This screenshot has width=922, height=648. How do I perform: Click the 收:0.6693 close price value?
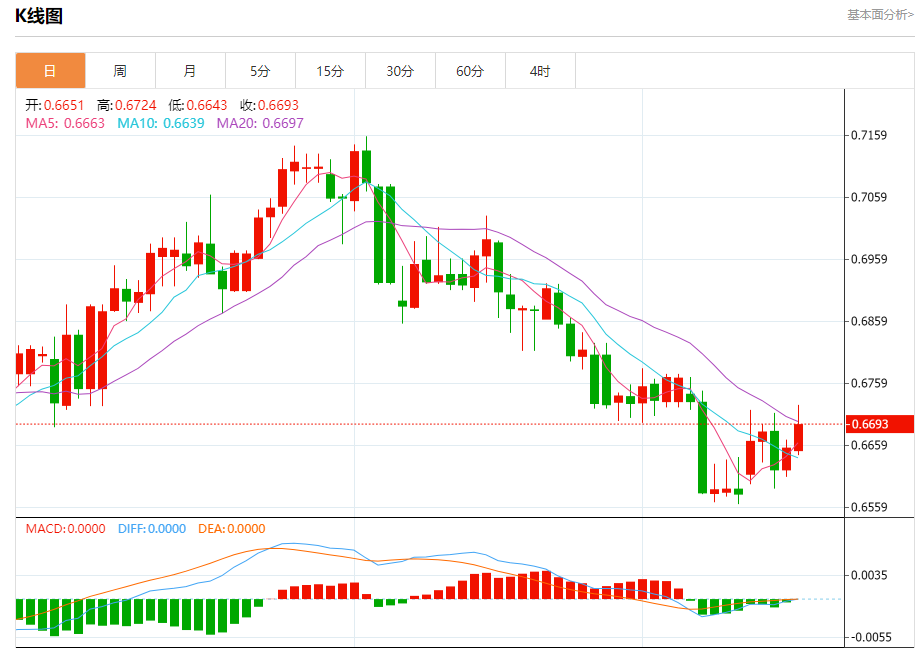click(x=269, y=105)
